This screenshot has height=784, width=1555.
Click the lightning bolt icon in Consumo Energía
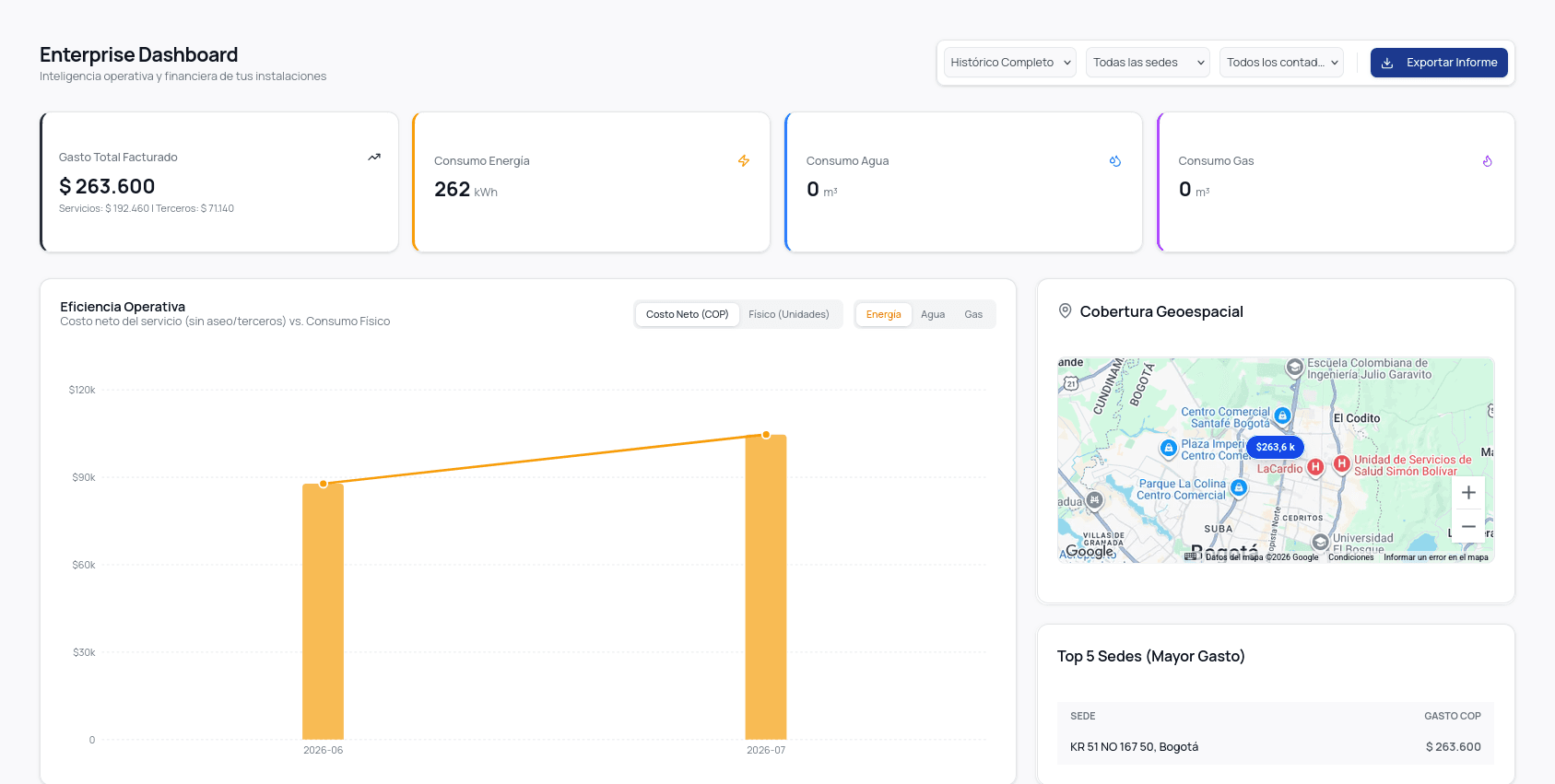tap(744, 161)
